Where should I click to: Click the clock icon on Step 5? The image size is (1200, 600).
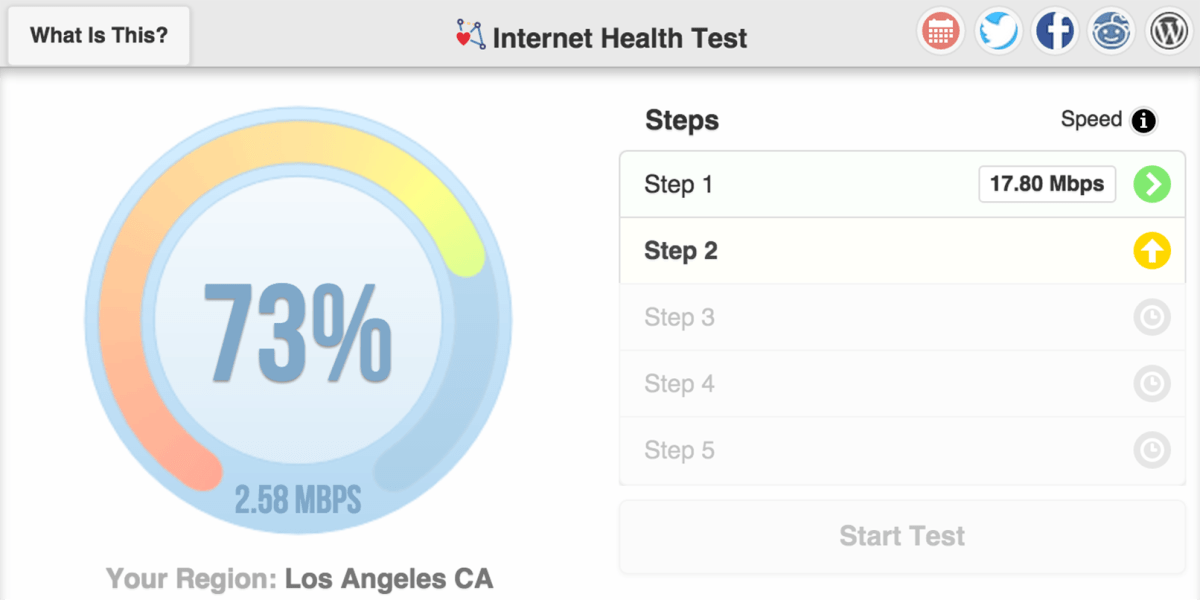1152,450
